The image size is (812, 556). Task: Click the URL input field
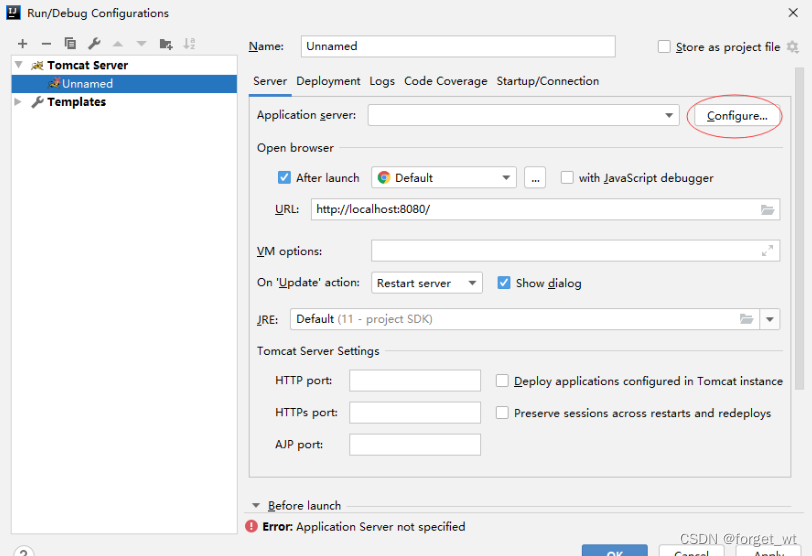click(545, 209)
